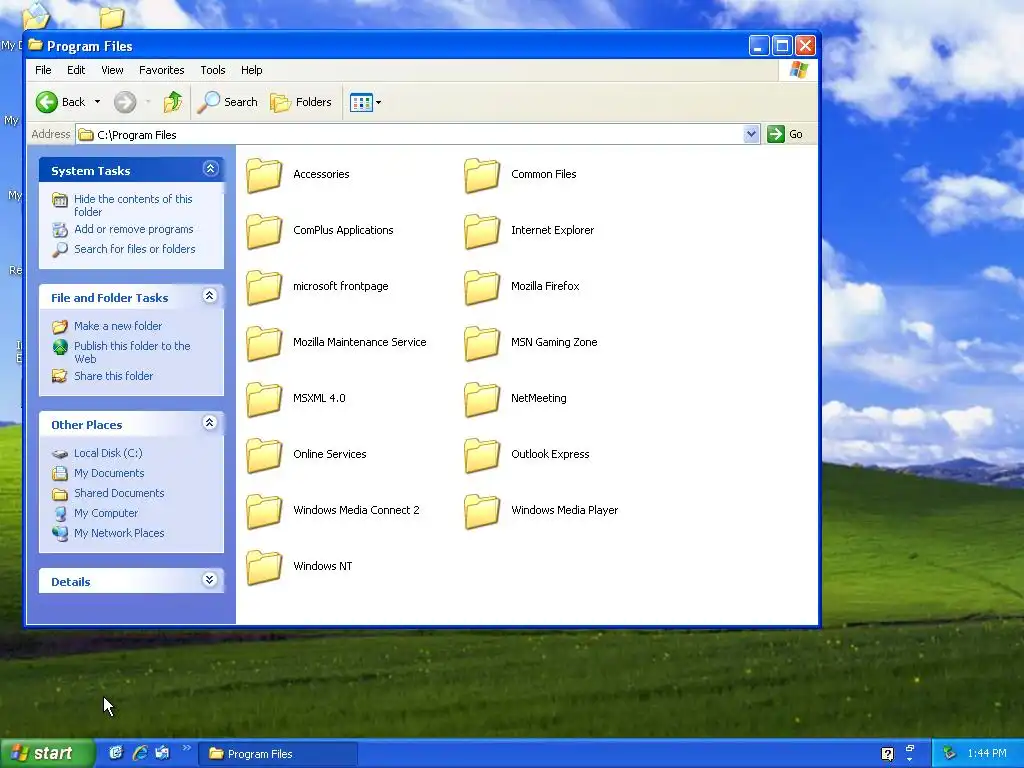
Task: Click the Start button
Action: pyautogui.click(x=47, y=754)
